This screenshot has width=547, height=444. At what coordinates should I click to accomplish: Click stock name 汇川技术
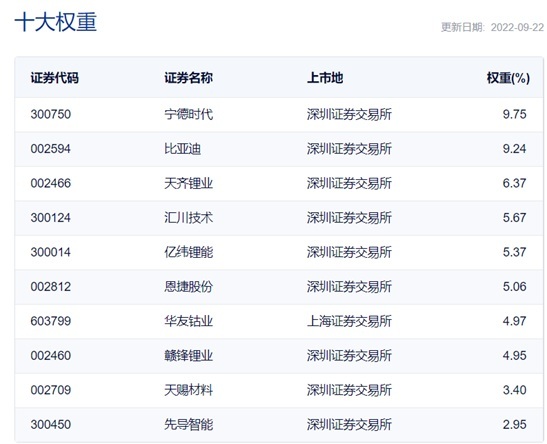pyautogui.click(x=188, y=218)
